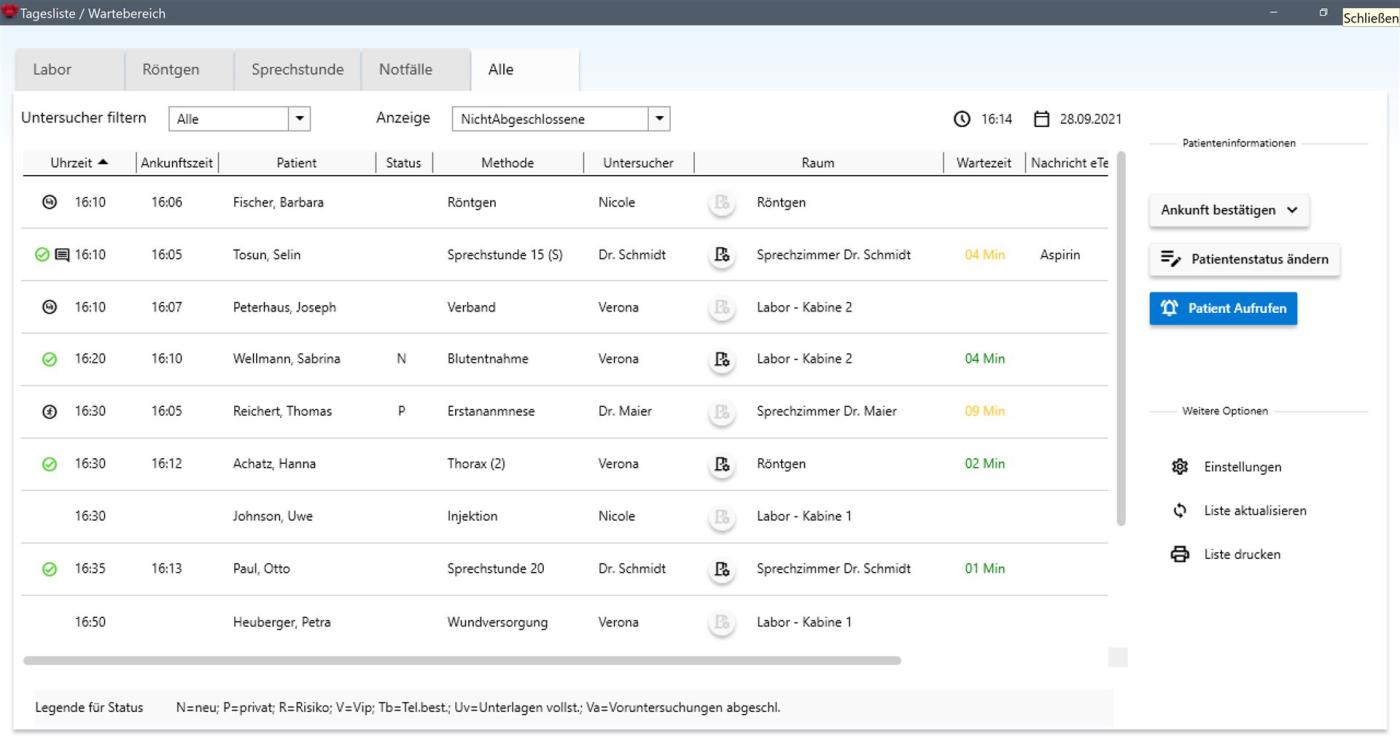Click room assign icon for Reichert, Thomas
This screenshot has width=1400, height=742.
point(721,412)
